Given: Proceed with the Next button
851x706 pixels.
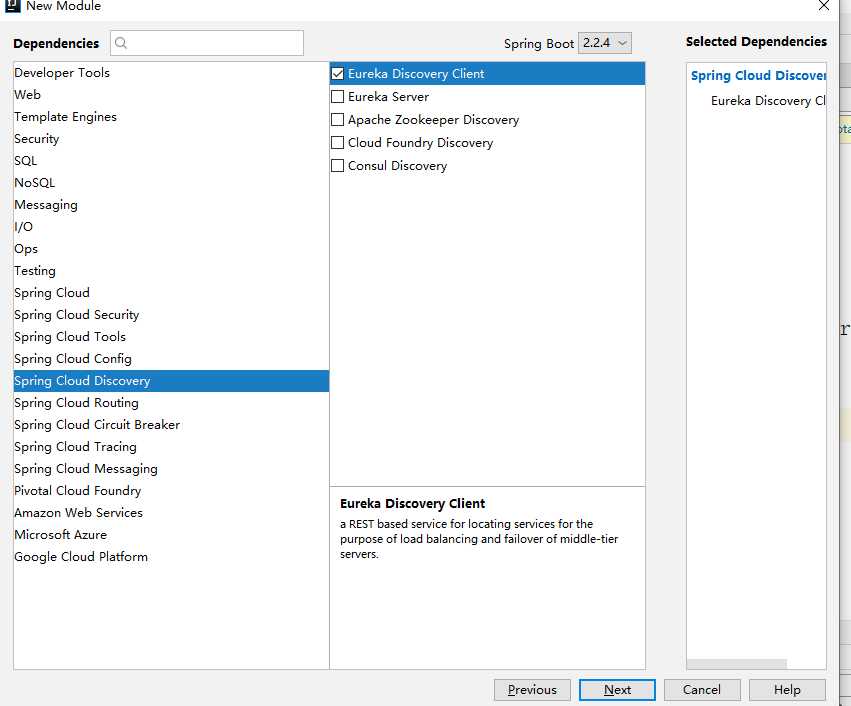Looking at the screenshot, I should point(617,690).
